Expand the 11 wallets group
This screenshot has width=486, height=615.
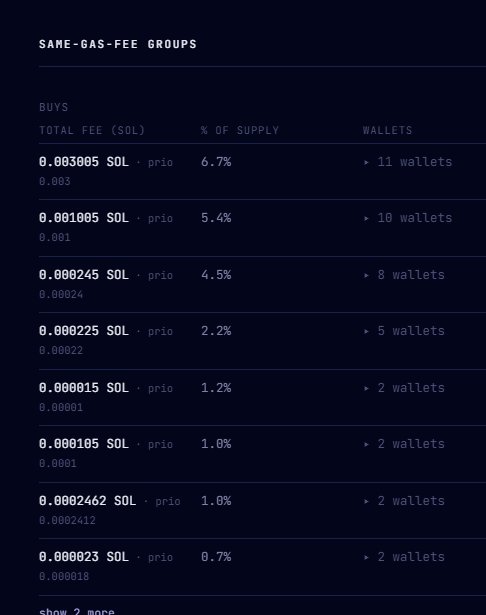point(408,162)
